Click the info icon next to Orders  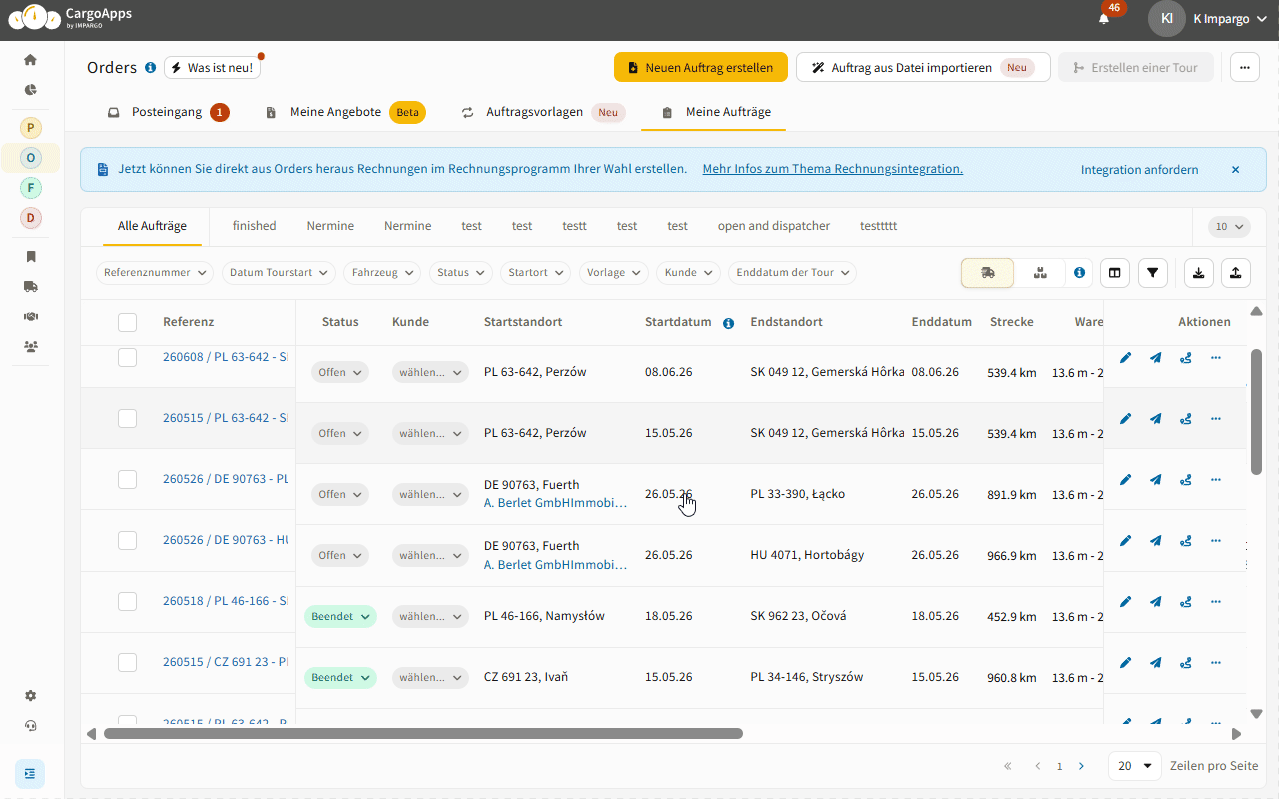point(151,68)
